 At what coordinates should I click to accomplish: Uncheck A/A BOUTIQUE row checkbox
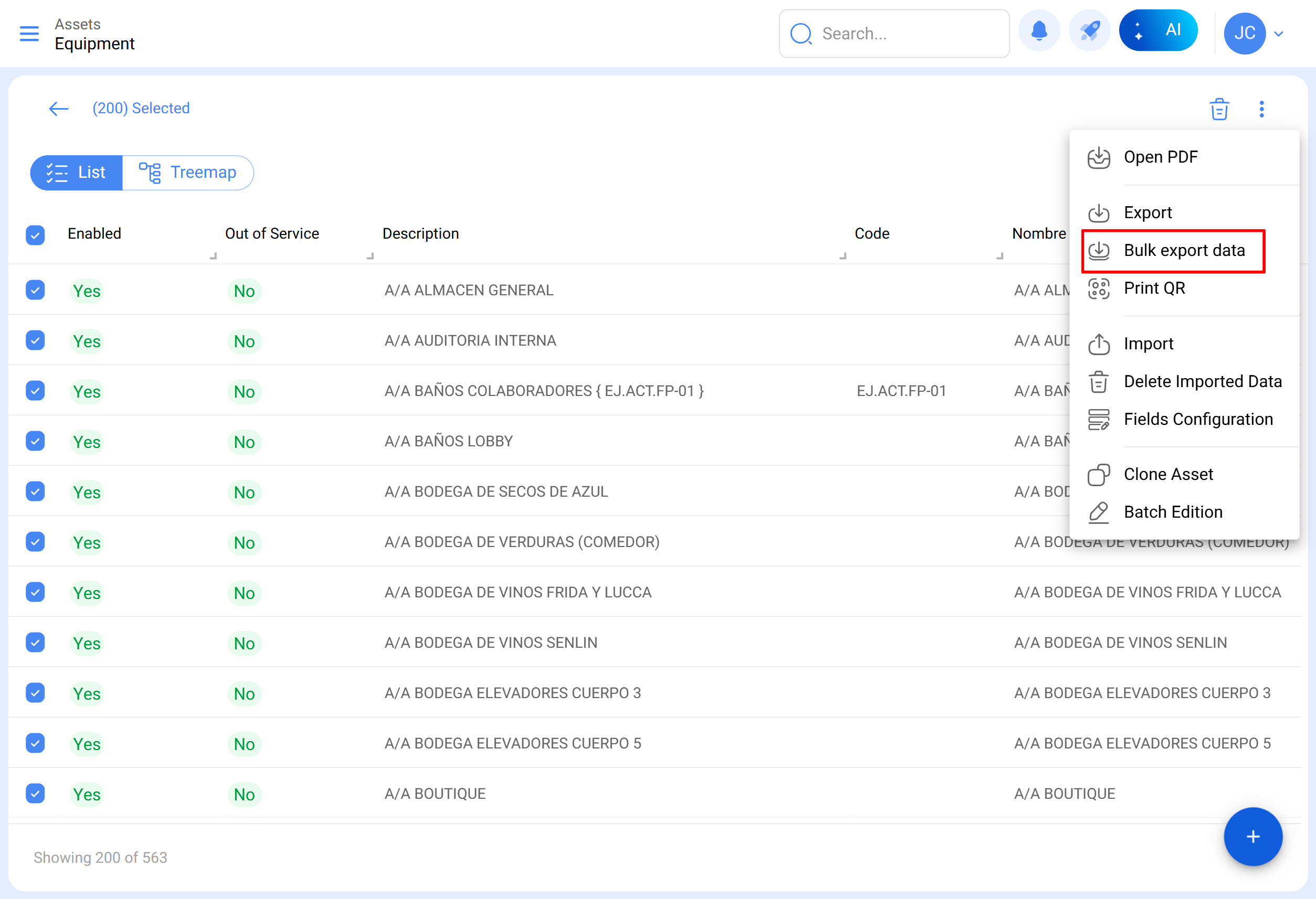pos(35,793)
